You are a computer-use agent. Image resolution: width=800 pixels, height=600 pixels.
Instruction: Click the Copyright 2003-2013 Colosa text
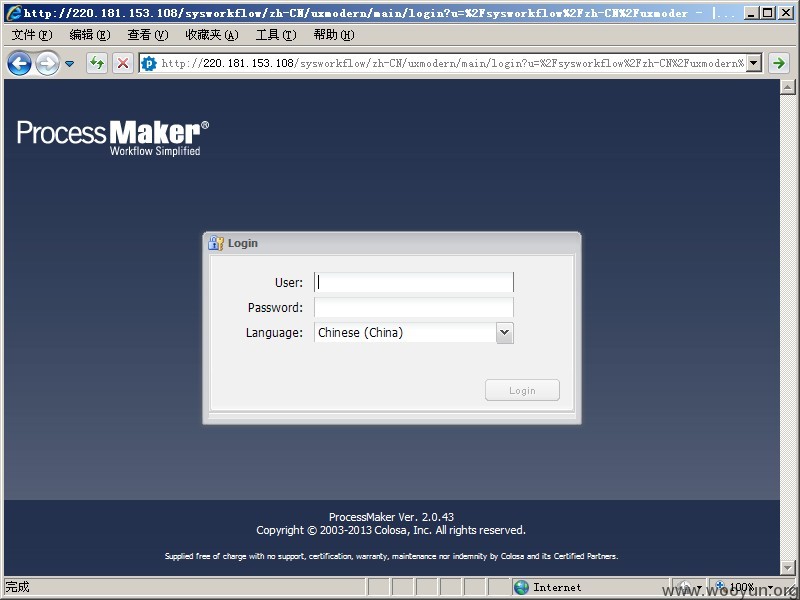391,530
